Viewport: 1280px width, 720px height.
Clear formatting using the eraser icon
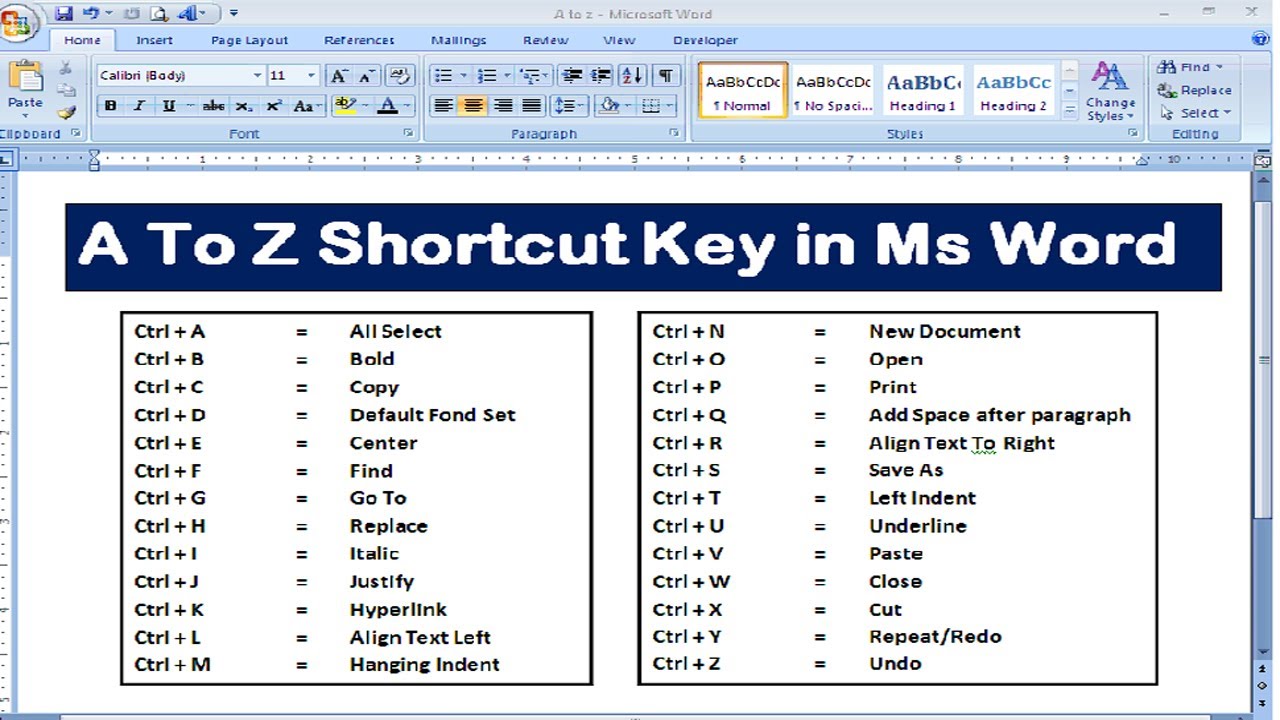[x=400, y=75]
